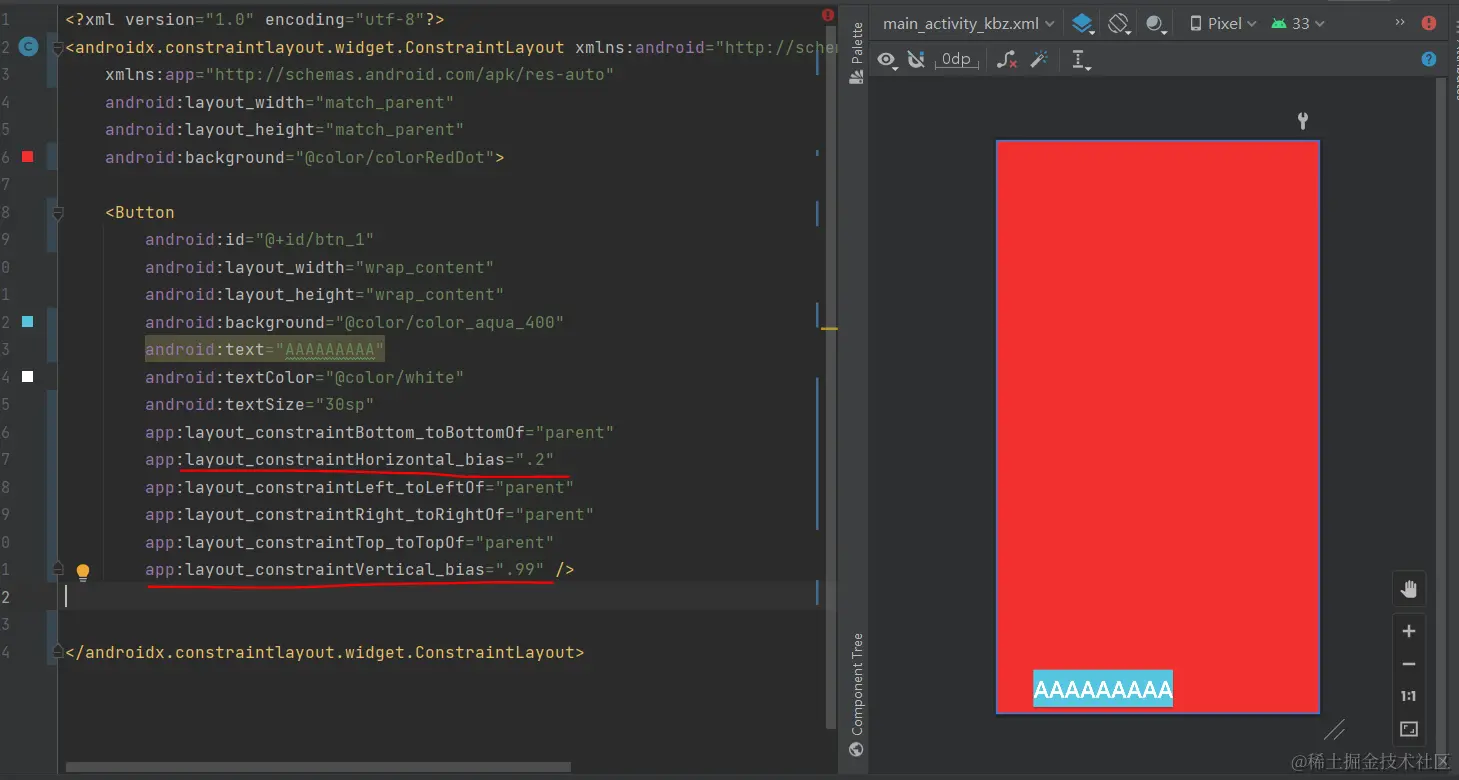Screen dimensions: 1459x780
Task: Click the blue help question mark icon
Action: click(x=1429, y=59)
